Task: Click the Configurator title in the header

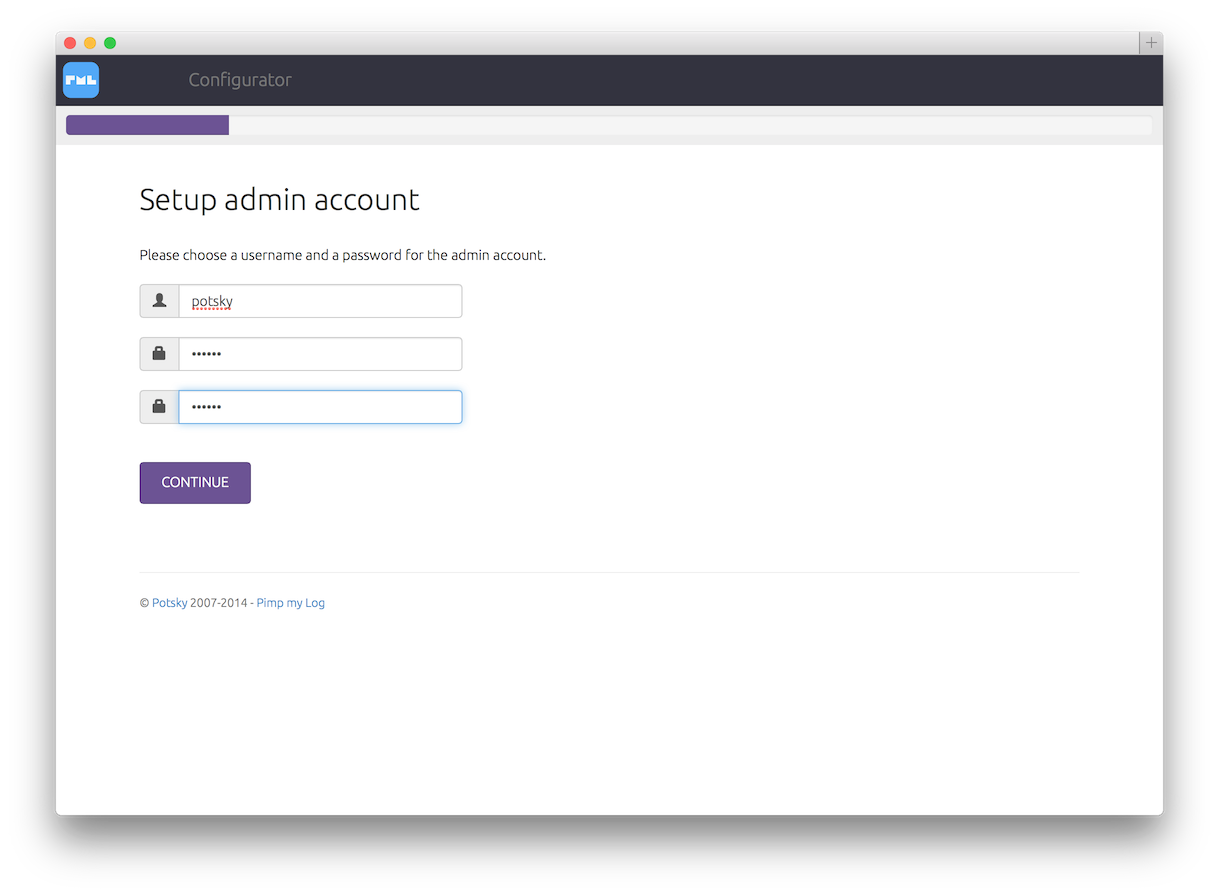Action: tap(240, 80)
